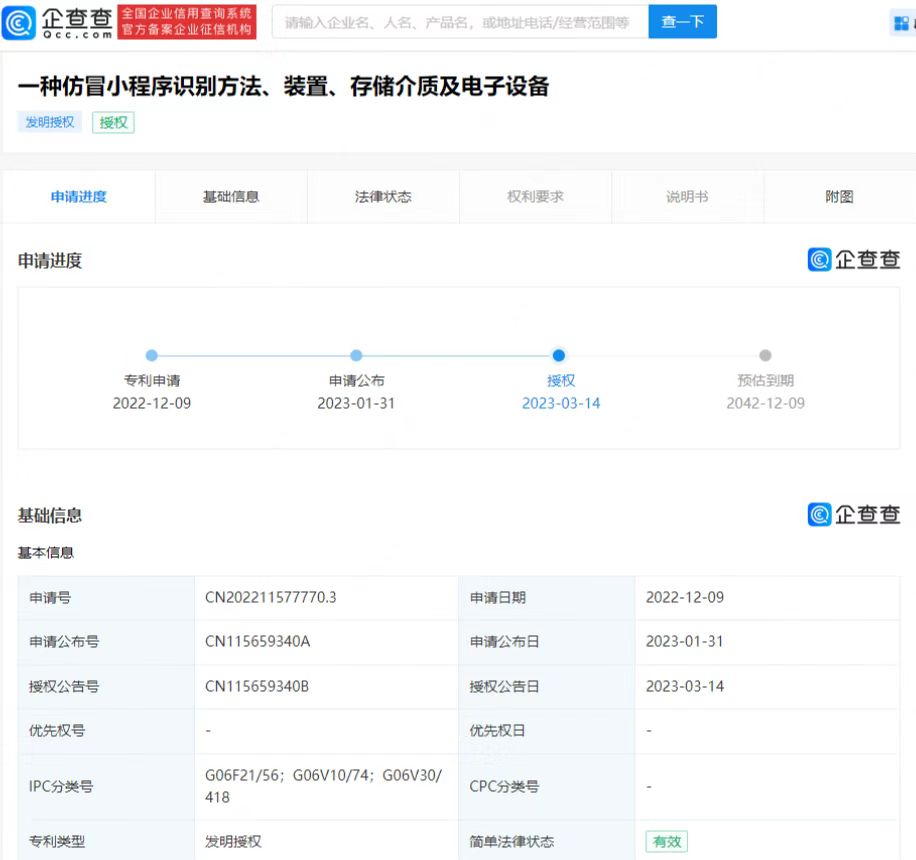The width and height of the screenshot is (916, 860).
Task: Switch to the 法律状态 tab
Action: pyautogui.click(x=383, y=197)
